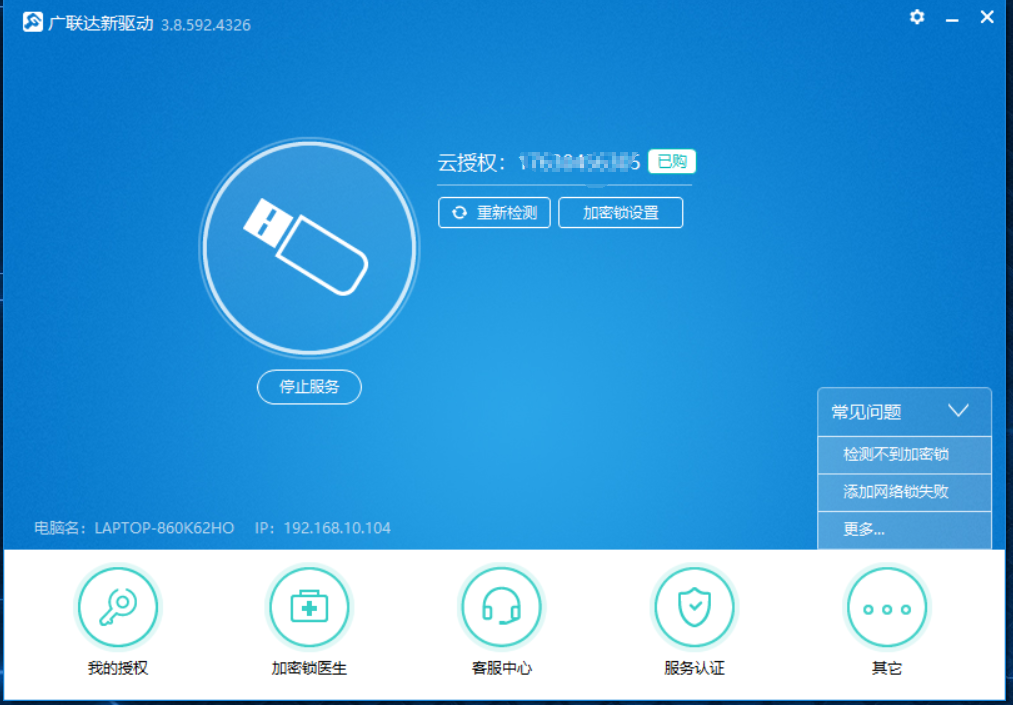Select 检测不到加密锁 FAQ entry

pos(904,455)
